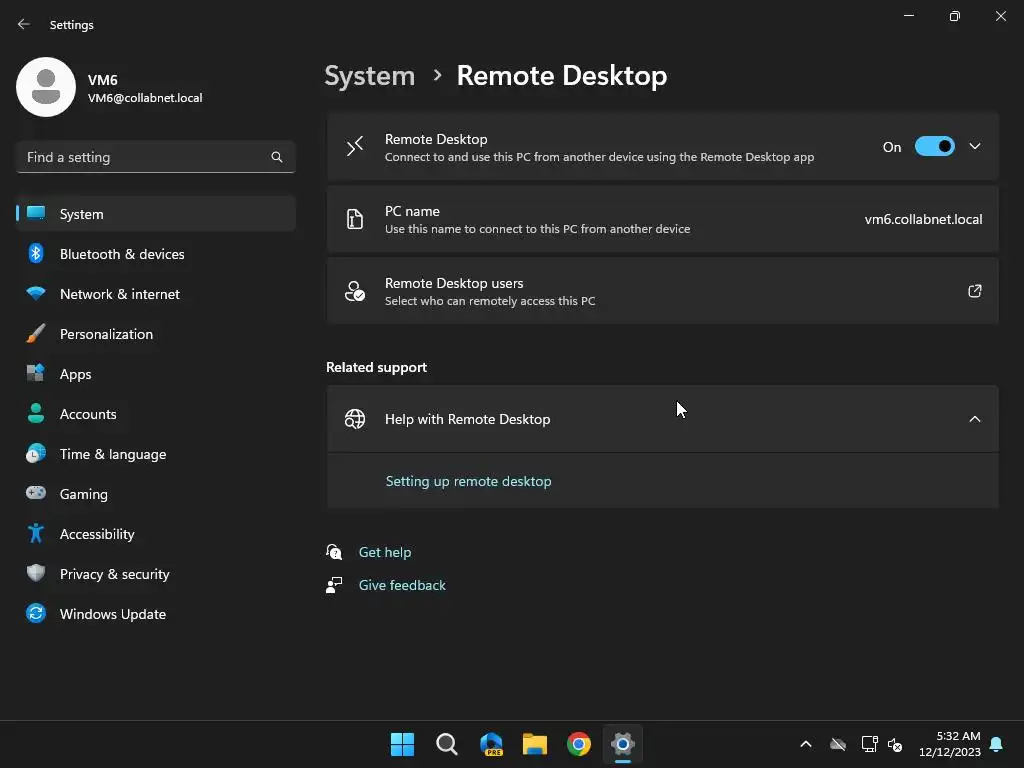Show hidden tray icons chevron
Screen dimensions: 1024x768
[806, 744]
